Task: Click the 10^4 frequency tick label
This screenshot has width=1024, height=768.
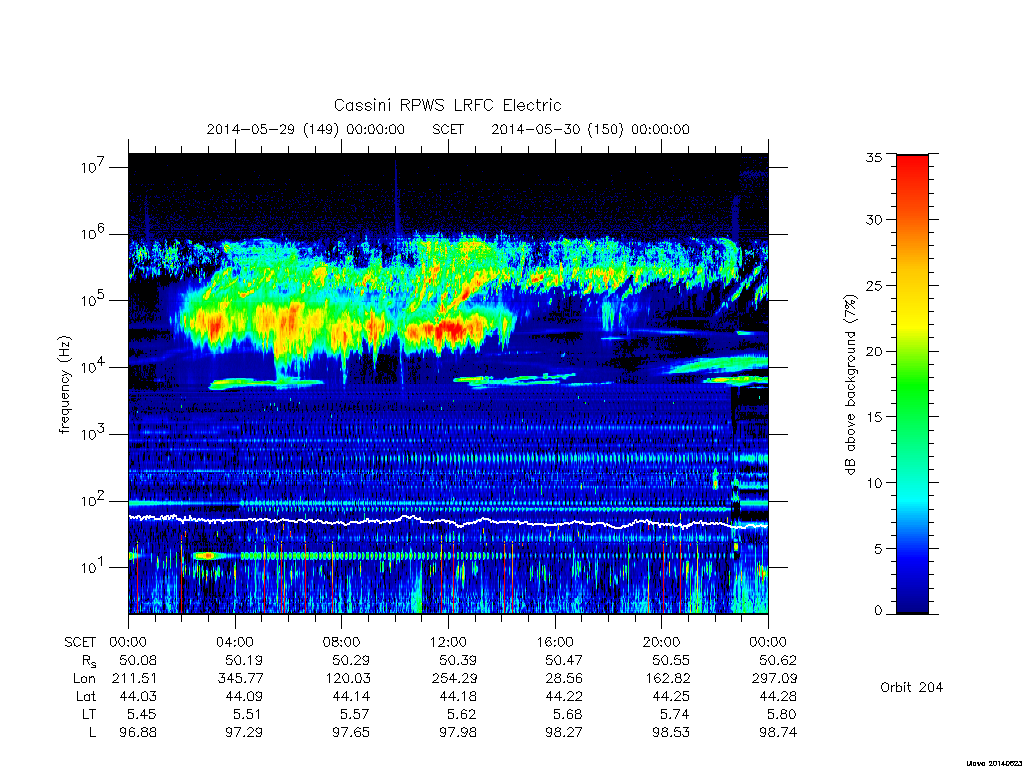Action: click(x=93, y=367)
